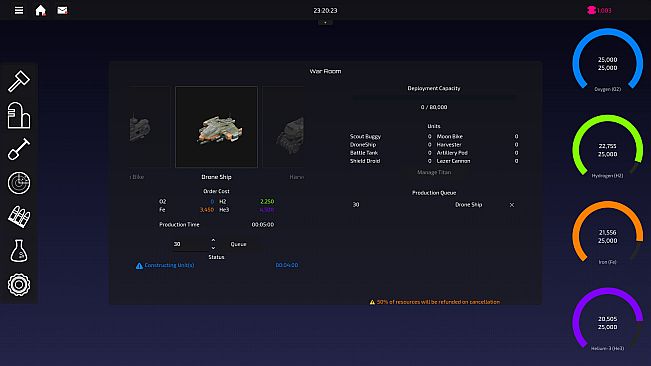Click the pink premium currency icon
This screenshot has height=366, width=651.
[591, 10]
